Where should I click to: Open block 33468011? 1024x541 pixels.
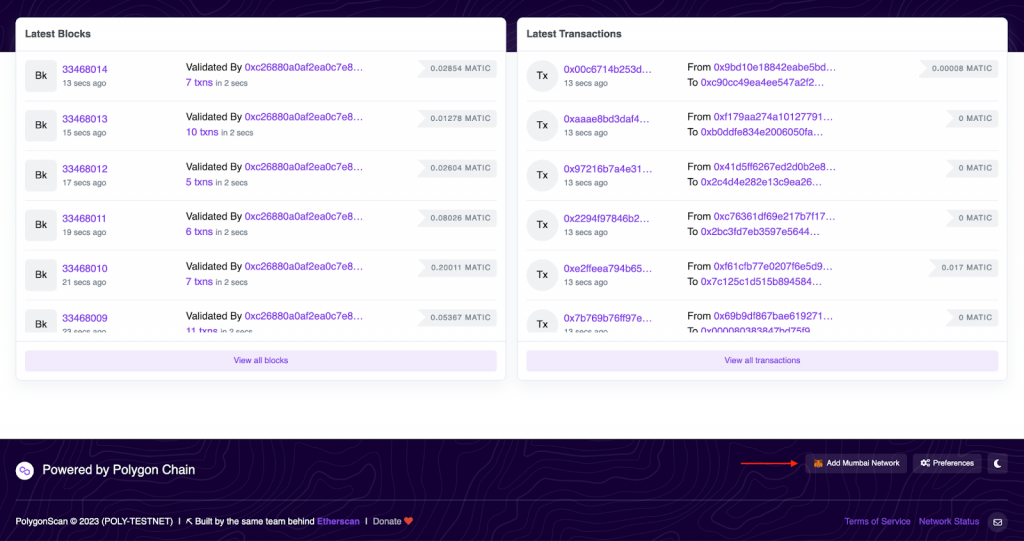tap(84, 218)
